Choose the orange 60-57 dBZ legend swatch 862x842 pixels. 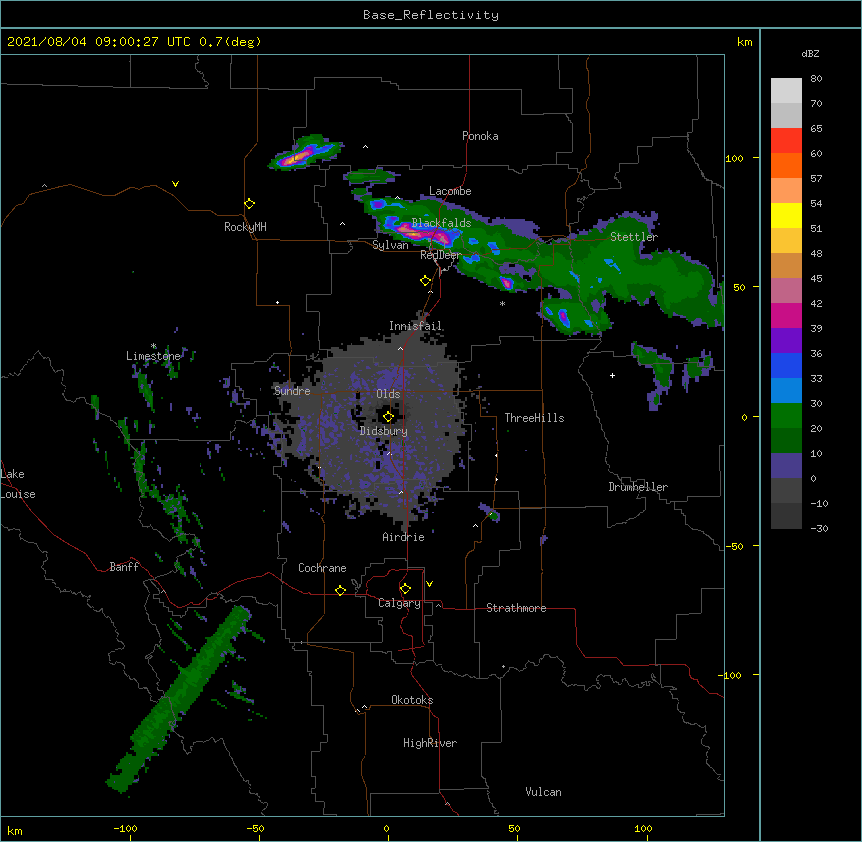pyautogui.click(x=786, y=166)
